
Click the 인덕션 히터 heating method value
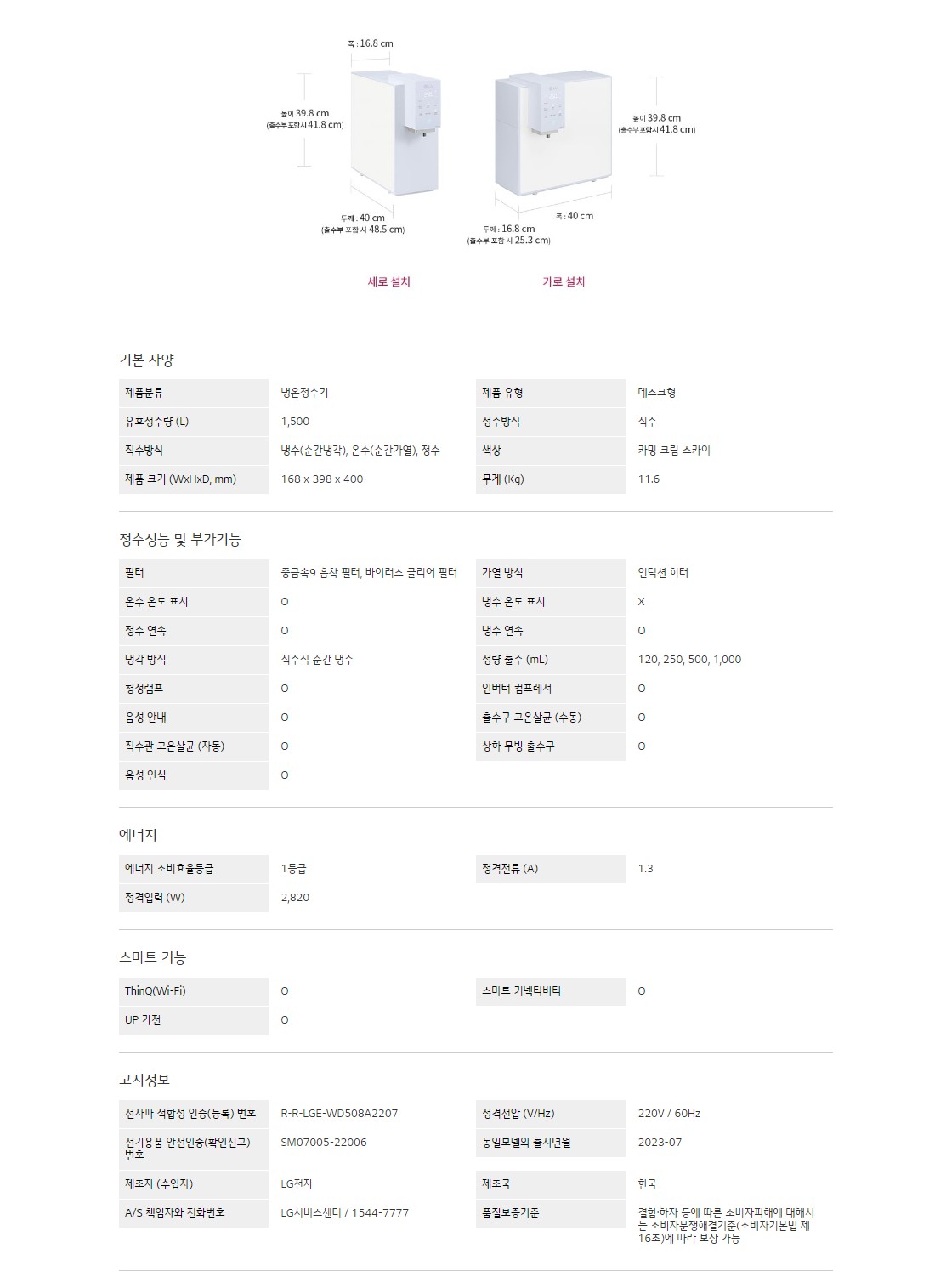click(x=663, y=573)
